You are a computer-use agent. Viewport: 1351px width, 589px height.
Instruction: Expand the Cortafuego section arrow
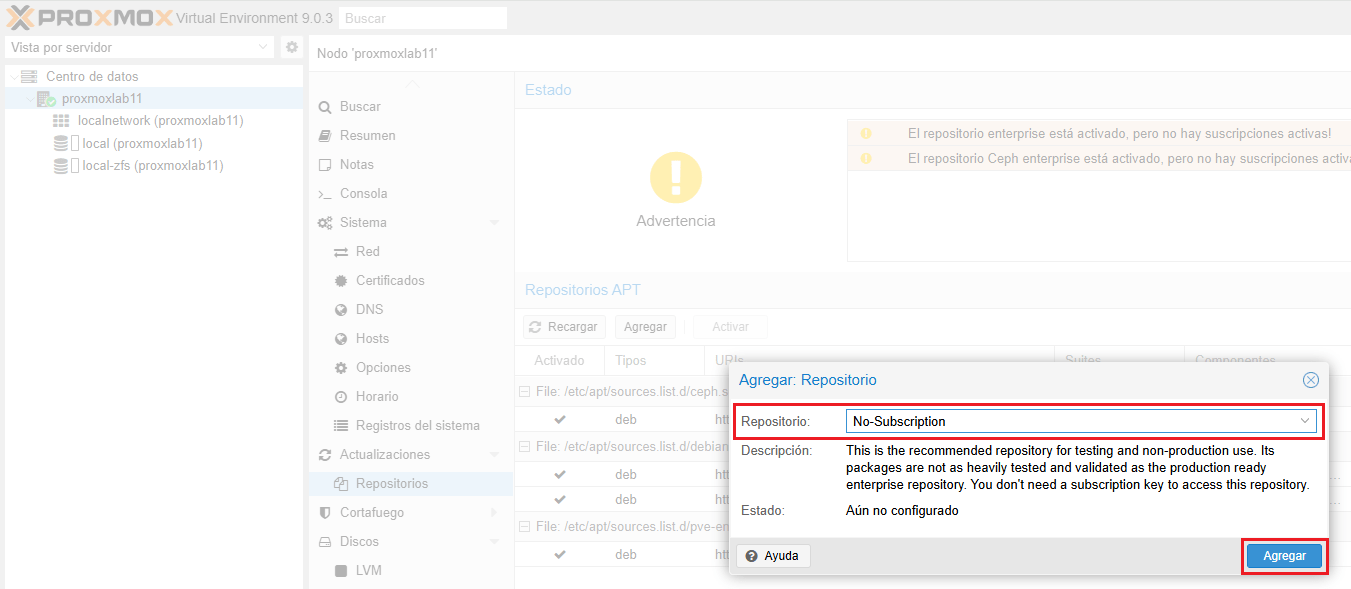tap(495, 512)
